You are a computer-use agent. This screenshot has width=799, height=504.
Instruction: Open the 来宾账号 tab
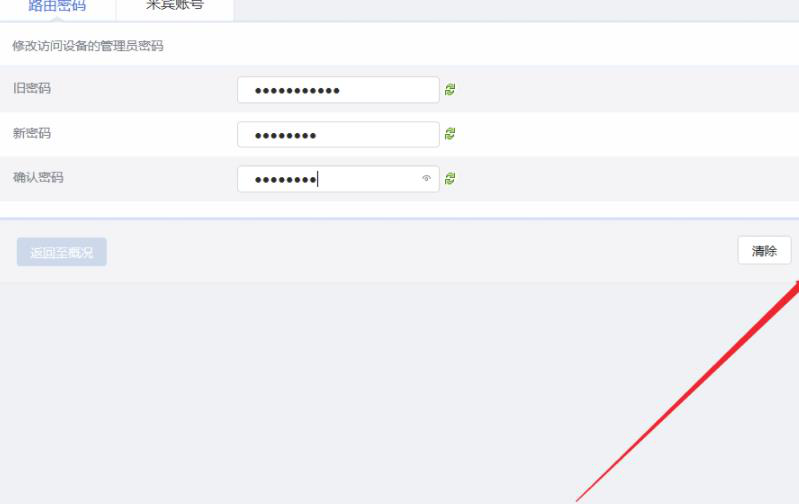click(x=175, y=7)
